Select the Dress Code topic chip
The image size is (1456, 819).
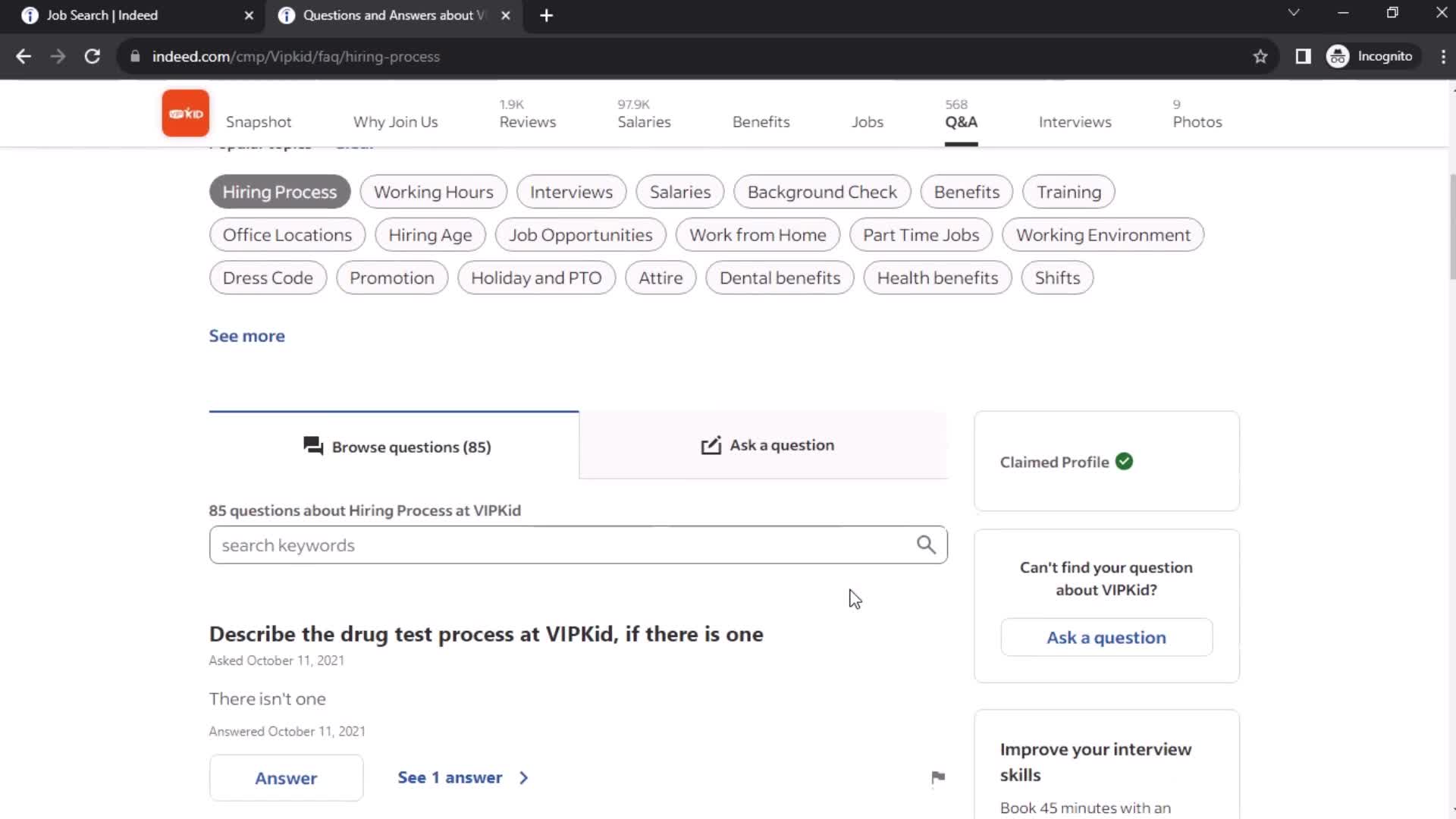(x=268, y=278)
